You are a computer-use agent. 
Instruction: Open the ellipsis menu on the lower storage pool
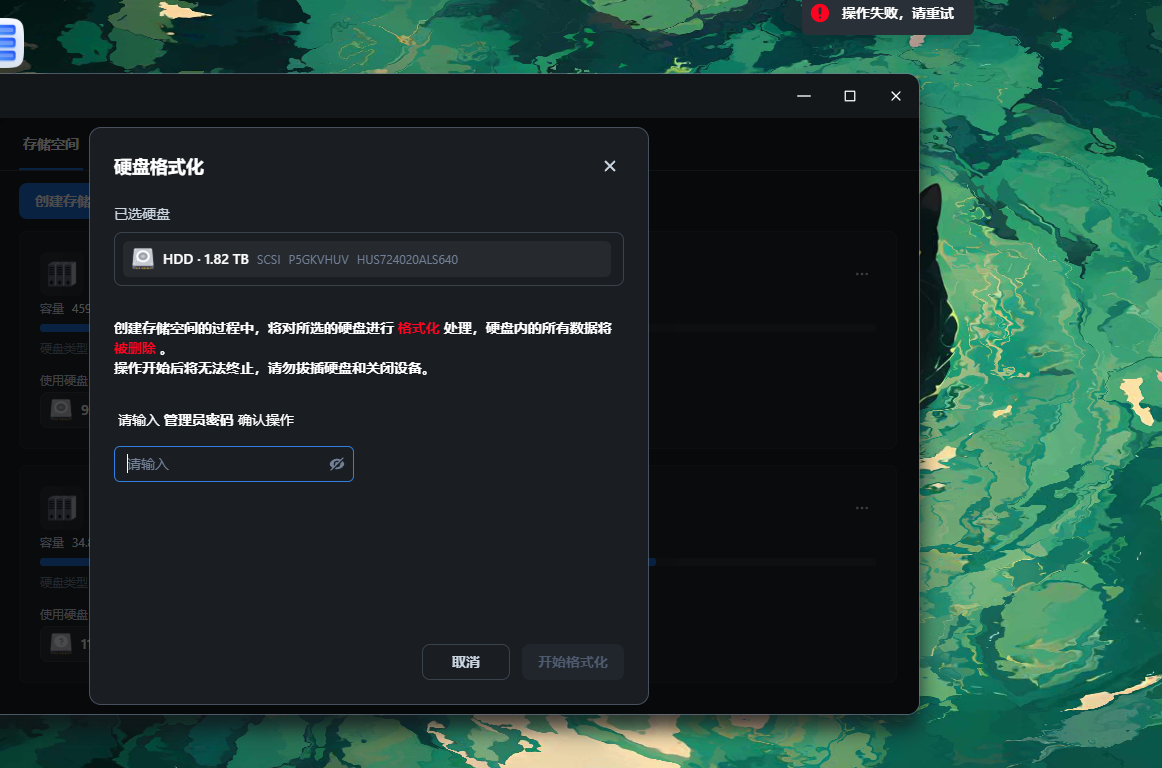[862, 507]
